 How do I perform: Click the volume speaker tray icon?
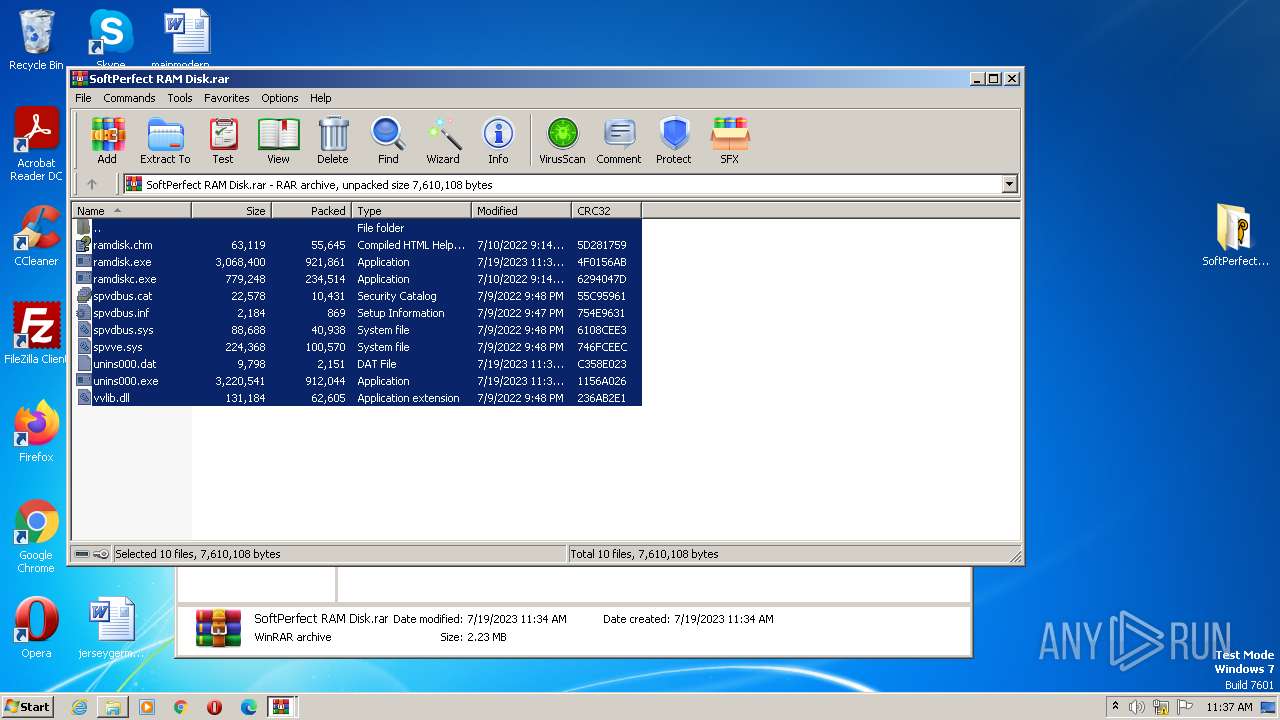coord(1137,707)
